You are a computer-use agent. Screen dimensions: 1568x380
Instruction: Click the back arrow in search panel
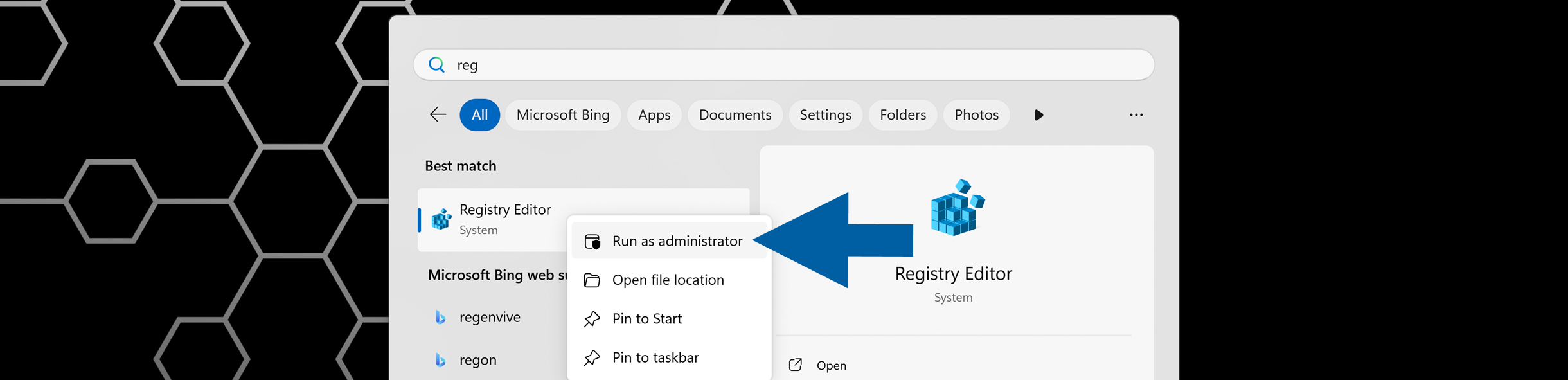tap(438, 115)
